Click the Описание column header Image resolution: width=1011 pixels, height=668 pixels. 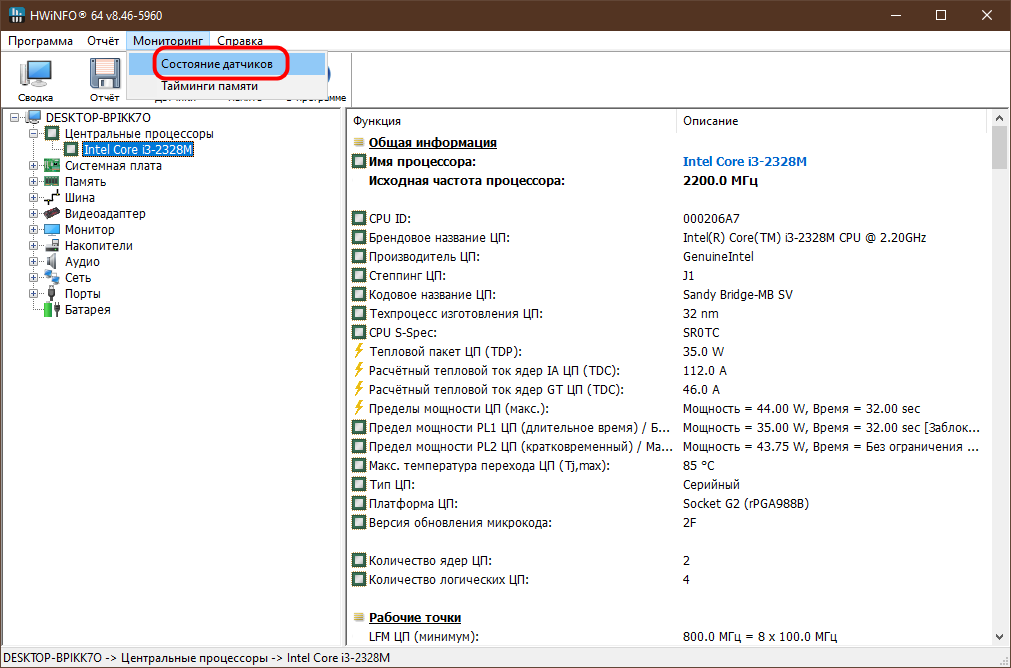click(x=832, y=121)
